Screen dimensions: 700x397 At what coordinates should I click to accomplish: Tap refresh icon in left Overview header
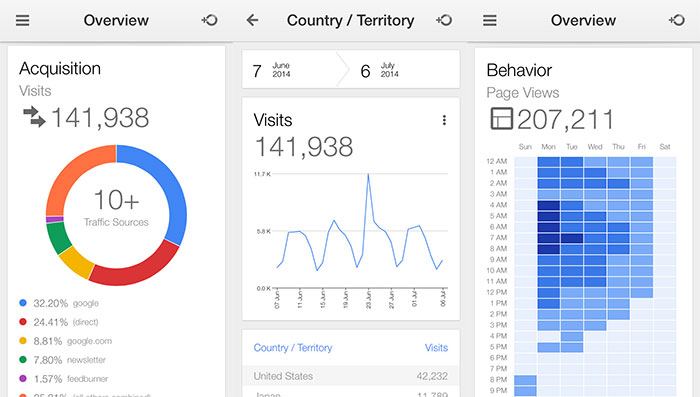click(x=209, y=20)
